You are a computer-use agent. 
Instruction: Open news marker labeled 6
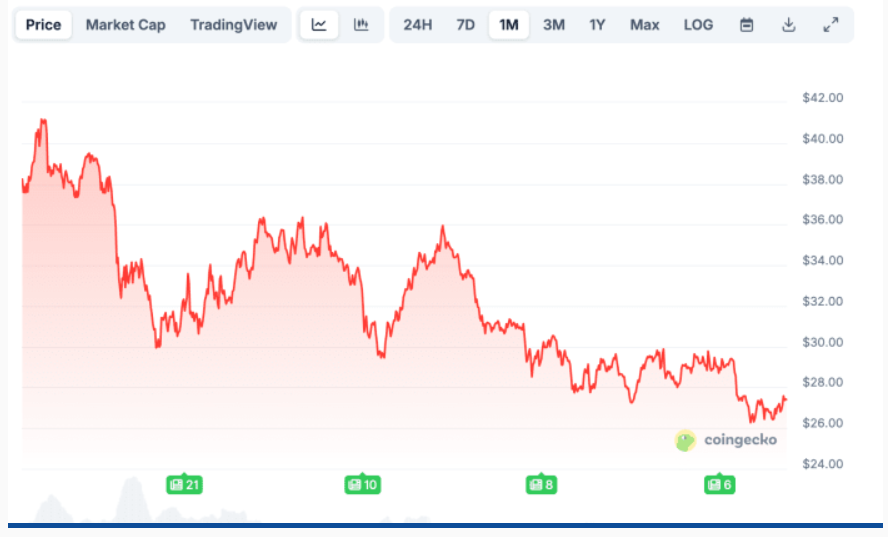pyautogui.click(x=719, y=485)
